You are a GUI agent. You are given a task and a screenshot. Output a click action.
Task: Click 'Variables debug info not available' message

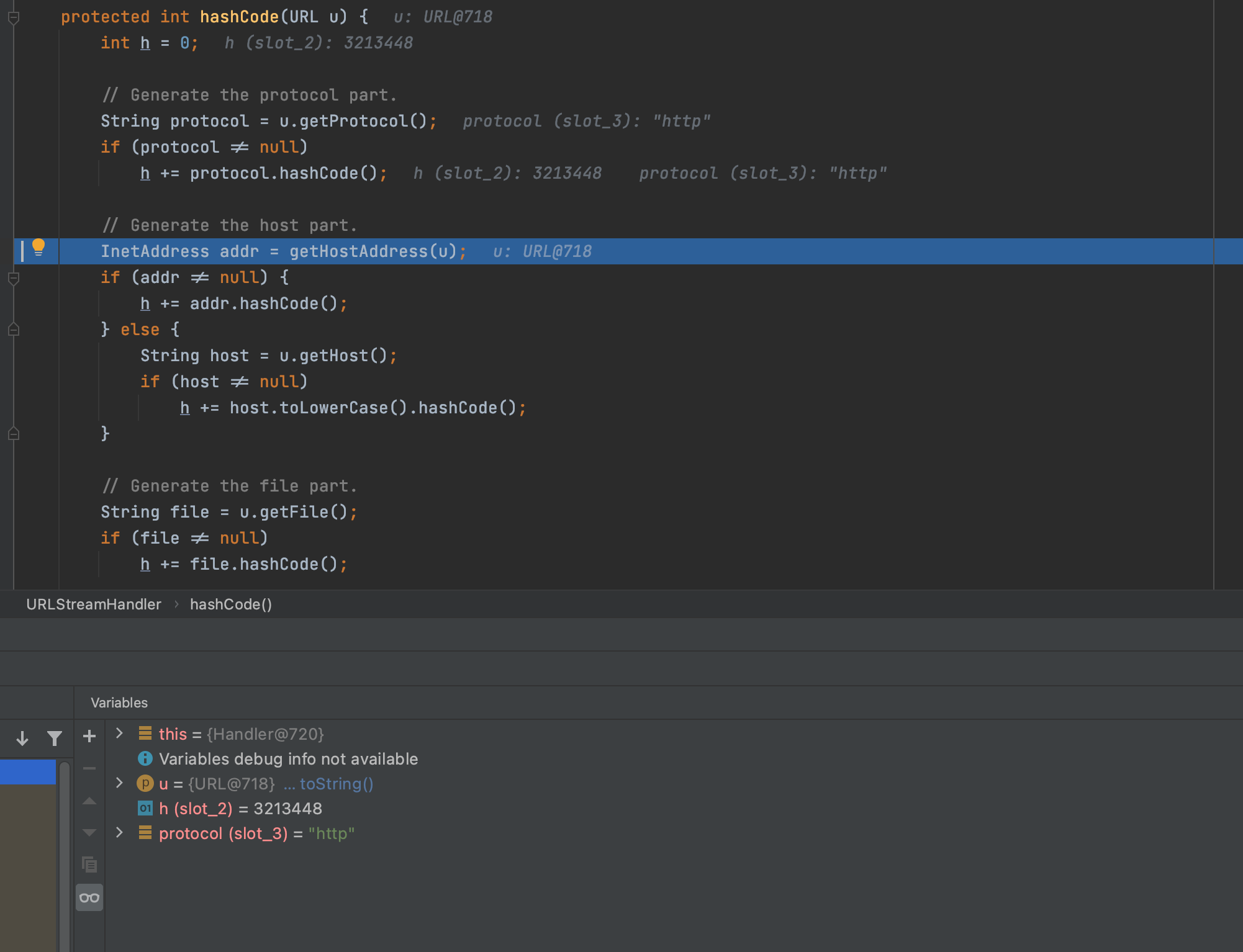click(x=289, y=759)
